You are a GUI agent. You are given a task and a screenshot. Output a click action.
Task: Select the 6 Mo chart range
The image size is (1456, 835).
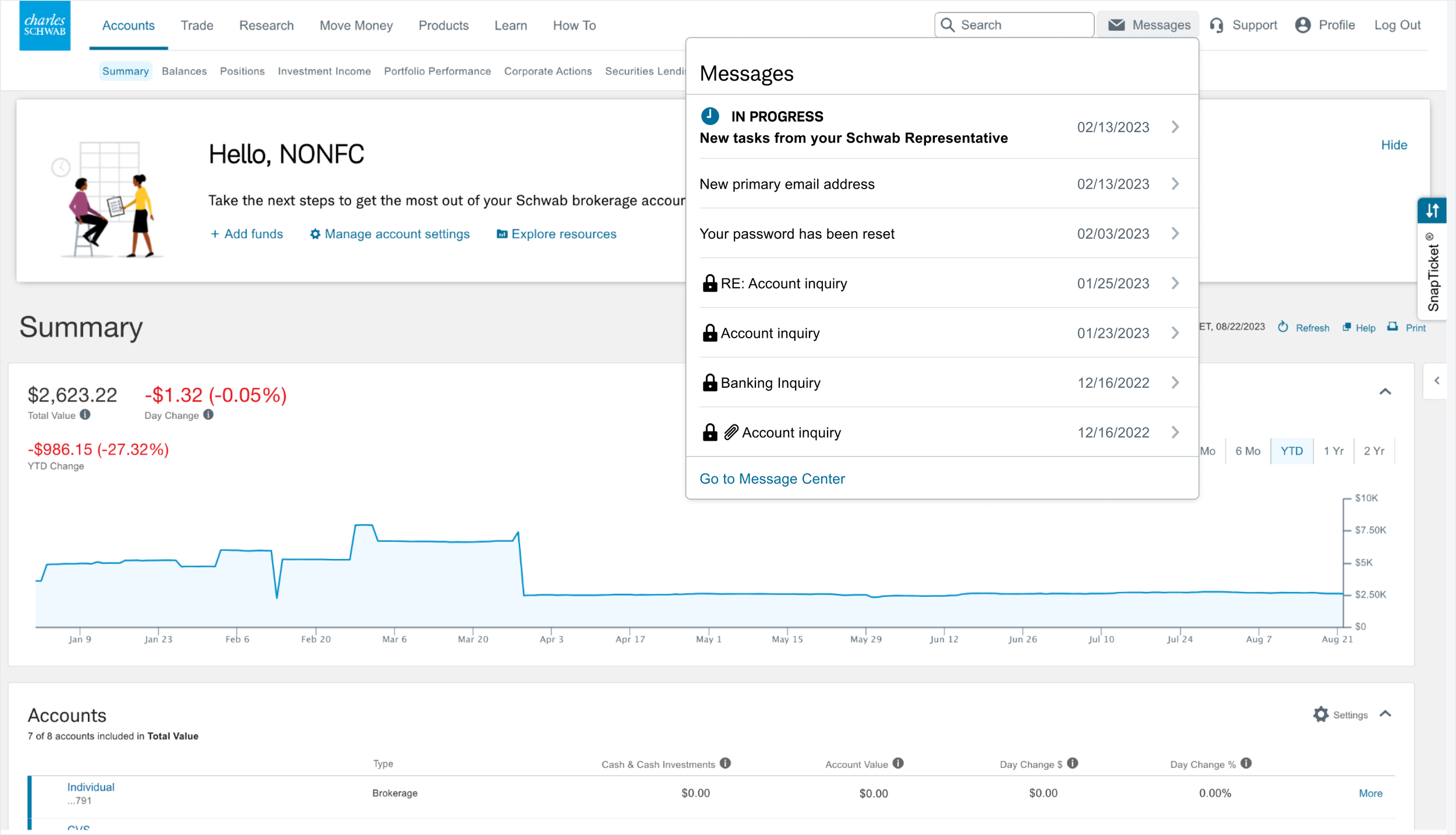[x=1248, y=451]
